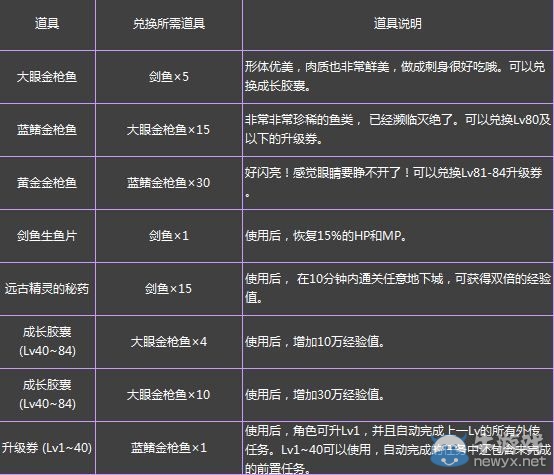Click the 角色可升Lv1 description text
Screen dimensions: 554x475
(398, 449)
